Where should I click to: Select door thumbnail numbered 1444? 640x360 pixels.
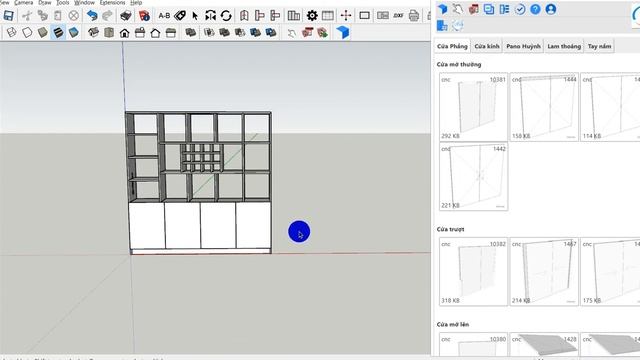pos(544,107)
